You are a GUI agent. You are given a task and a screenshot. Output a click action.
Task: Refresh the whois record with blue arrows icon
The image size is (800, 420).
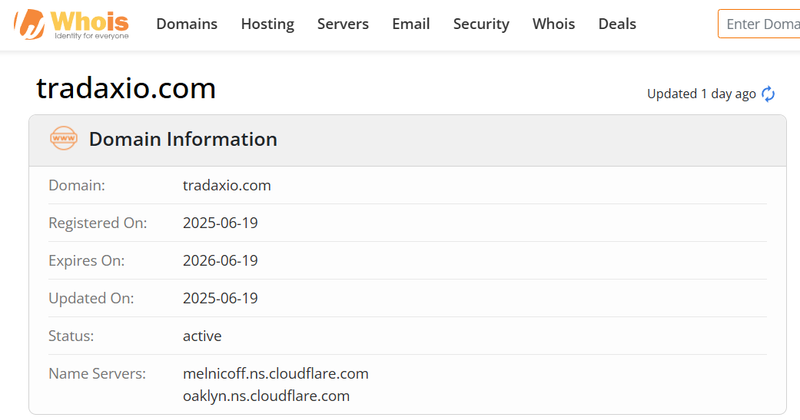(x=768, y=94)
